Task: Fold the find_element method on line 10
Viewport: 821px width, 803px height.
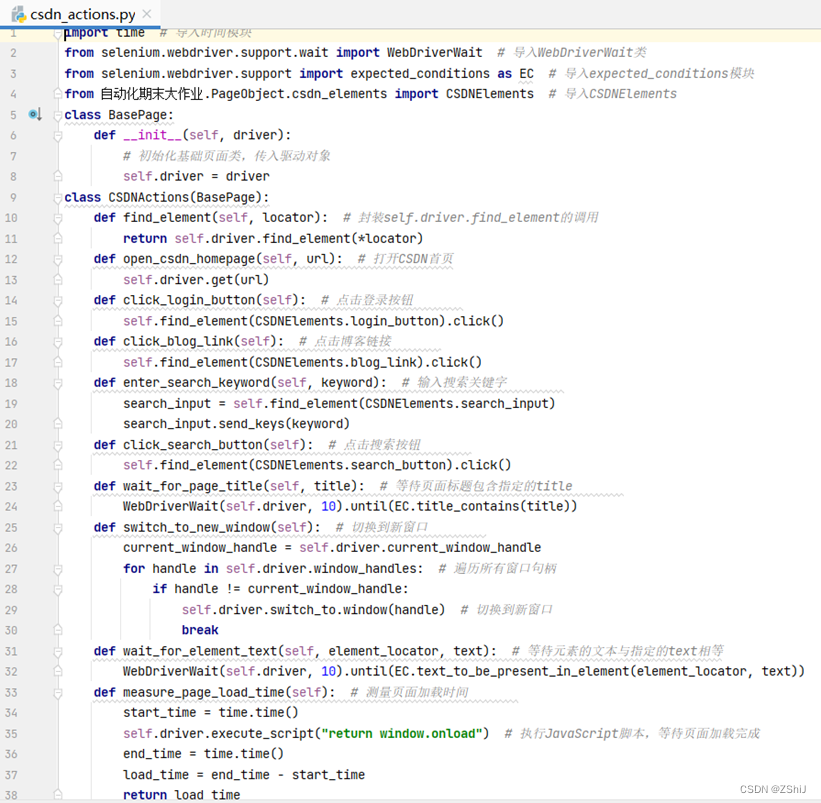Action: point(58,218)
